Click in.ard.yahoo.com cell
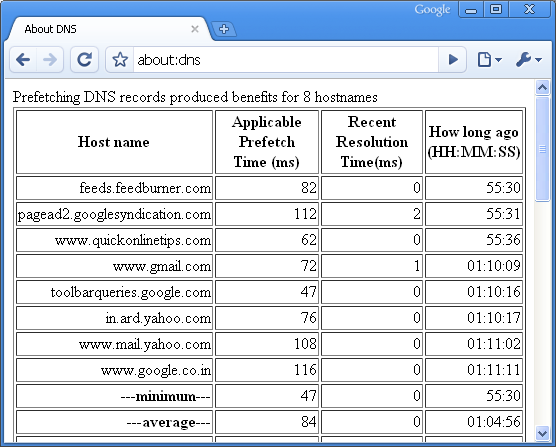Image resolution: width=556 pixels, height=447 pixels. pyautogui.click(x=114, y=318)
